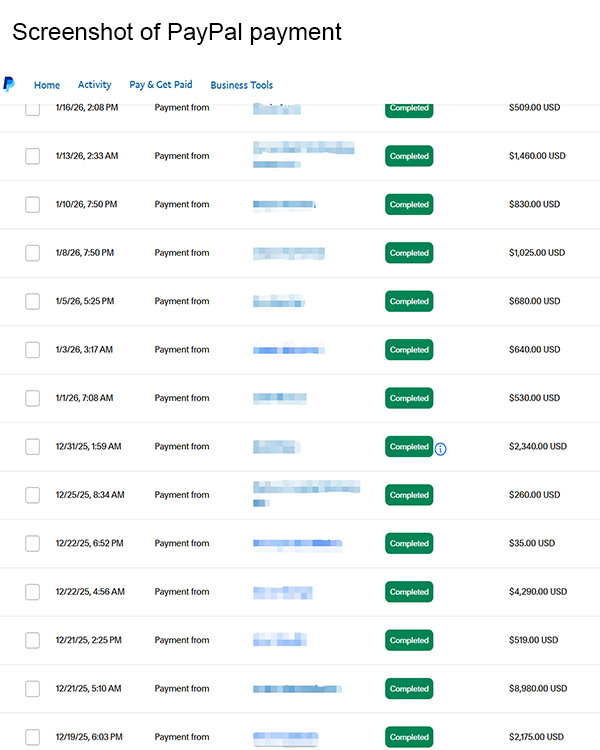This screenshot has width=600, height=750.
Task: Check the 12/31/25, 1:59 AM row checkbox
Action: (33, 446)
